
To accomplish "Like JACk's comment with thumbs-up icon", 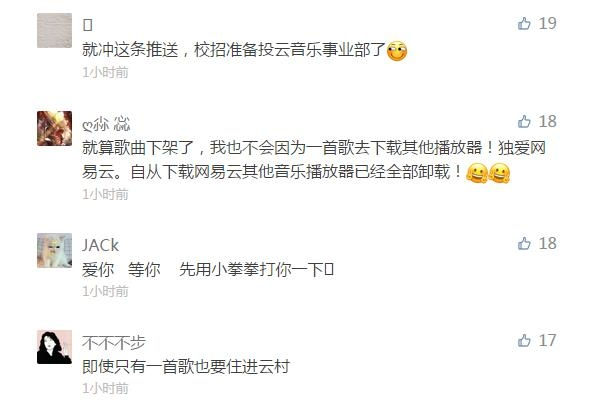I will point(524,243).
